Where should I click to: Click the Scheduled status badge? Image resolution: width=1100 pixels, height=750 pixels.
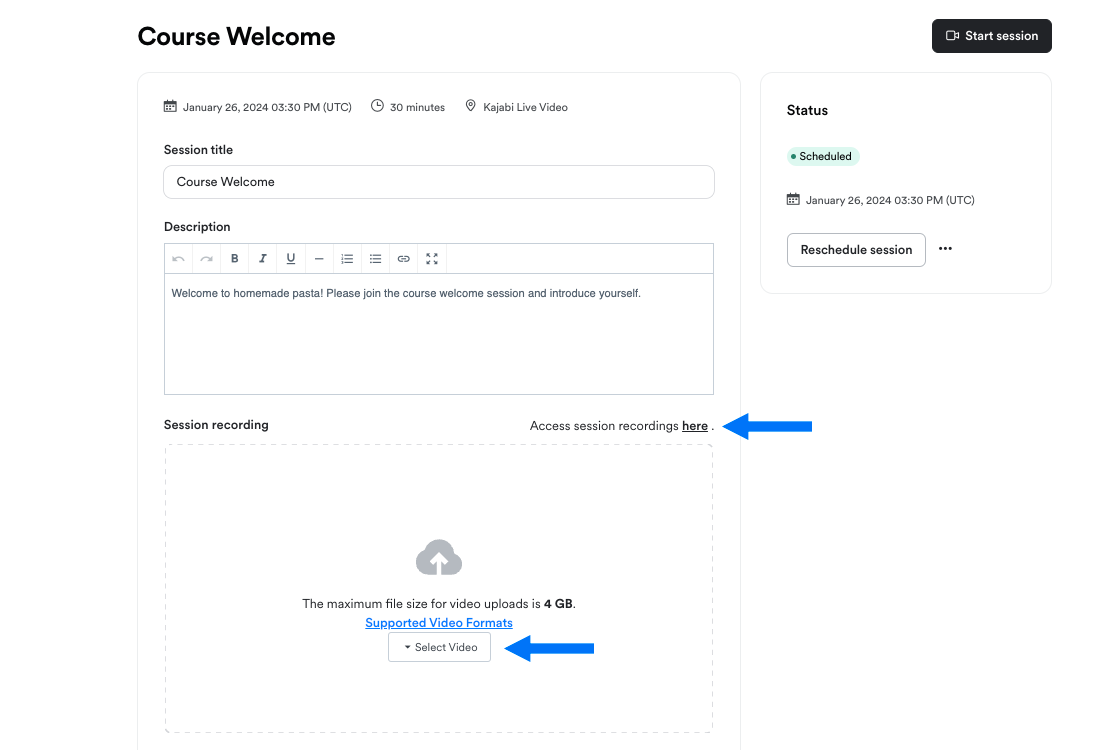coord(823,156)
